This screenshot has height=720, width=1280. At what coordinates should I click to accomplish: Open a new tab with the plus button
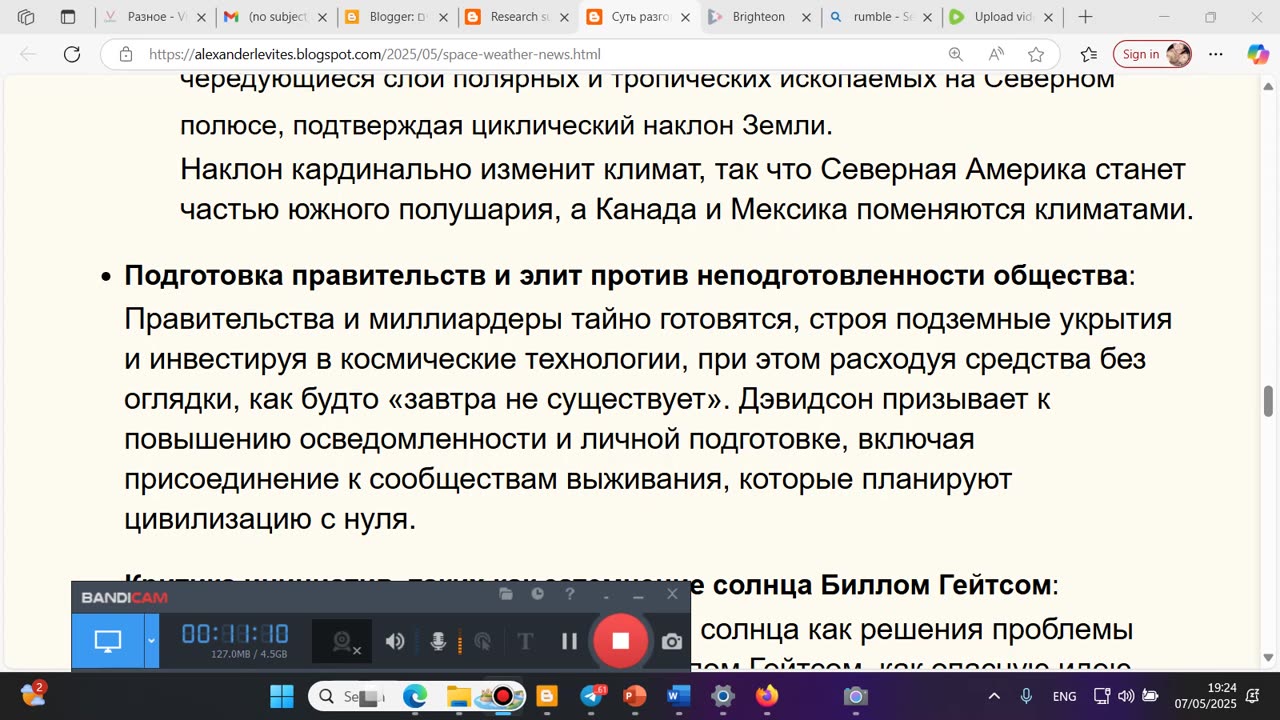[1085, 17]
